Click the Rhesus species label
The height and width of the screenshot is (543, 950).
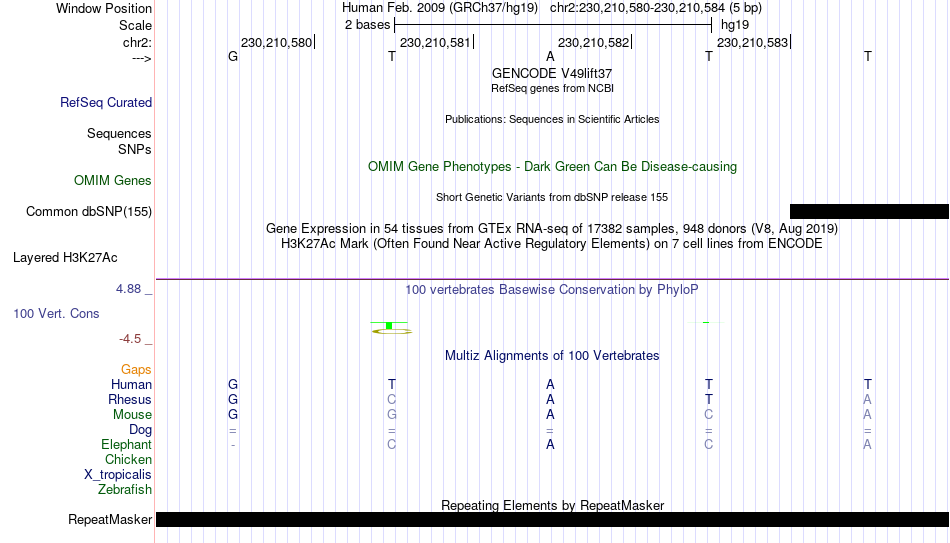(x=130, y=400)
